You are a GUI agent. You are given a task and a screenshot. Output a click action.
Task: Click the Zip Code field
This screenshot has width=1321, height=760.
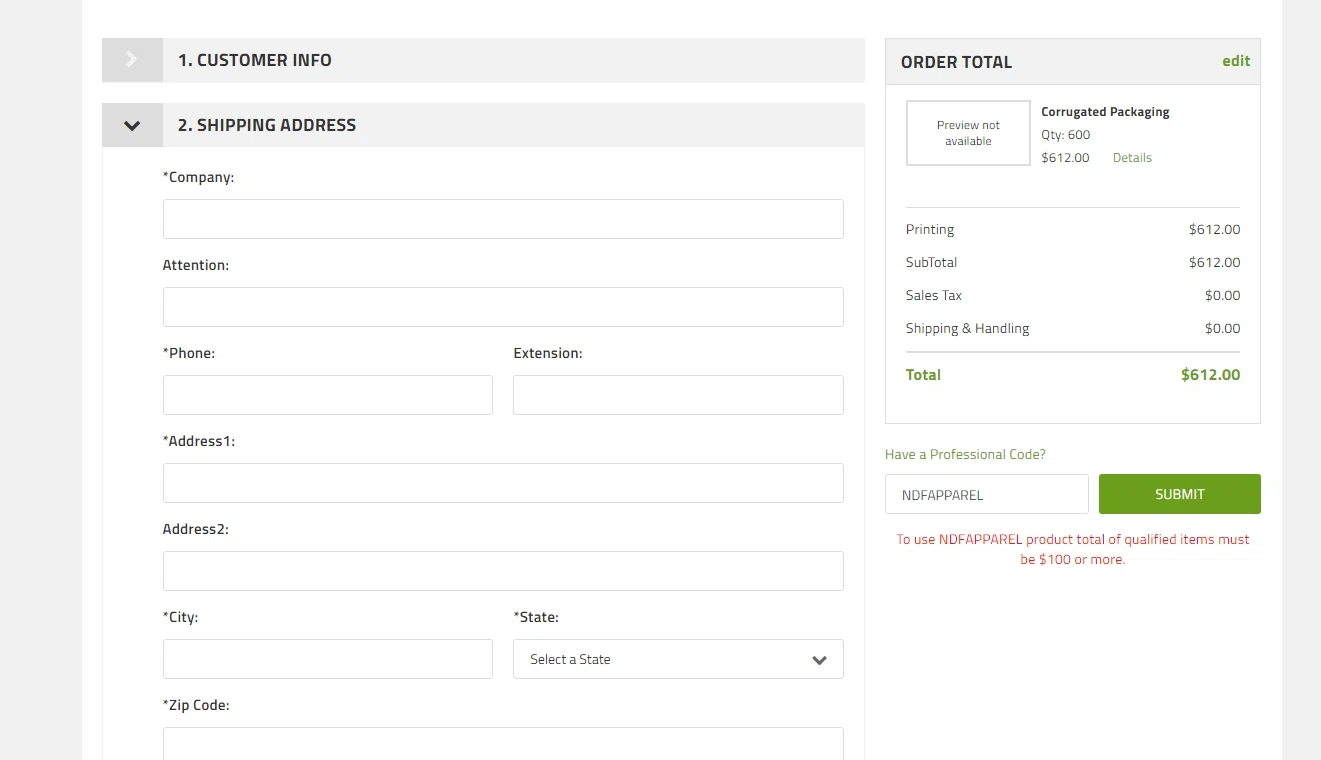point(503,743)
